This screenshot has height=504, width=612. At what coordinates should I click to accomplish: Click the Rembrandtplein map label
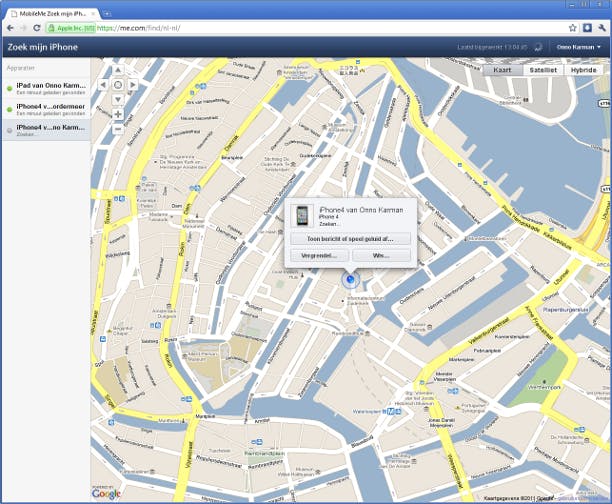pyautogui.click(x=264, y=454)
